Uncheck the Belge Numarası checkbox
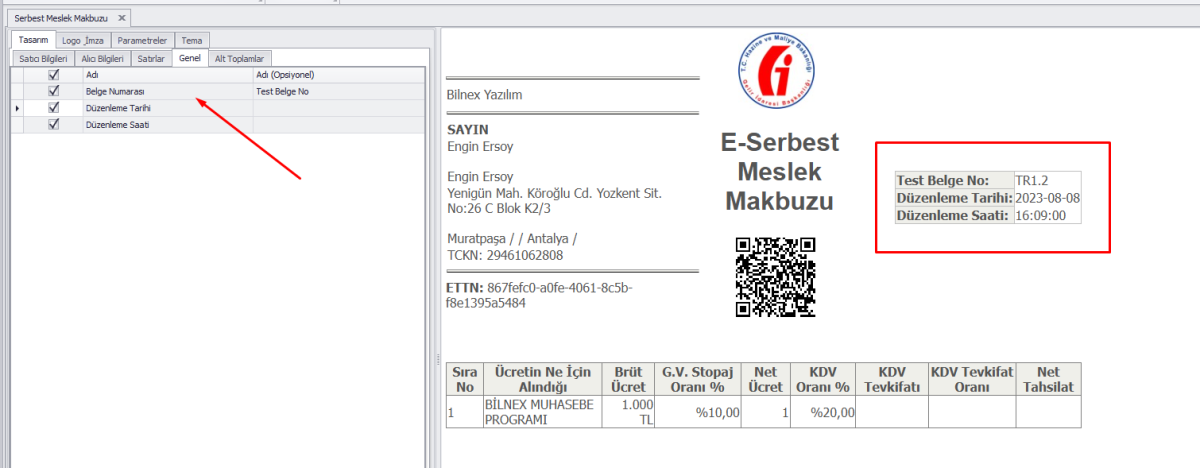This screenshot has width=1200, height=468. (x=54, y=91)
